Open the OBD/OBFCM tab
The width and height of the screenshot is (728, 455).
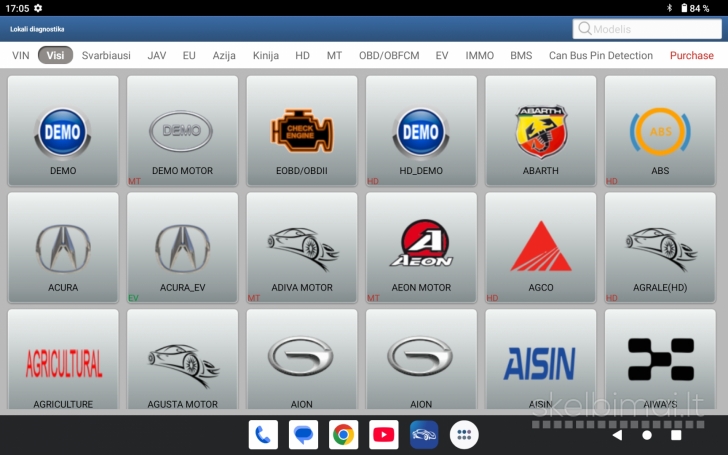[x=389, y=56]
